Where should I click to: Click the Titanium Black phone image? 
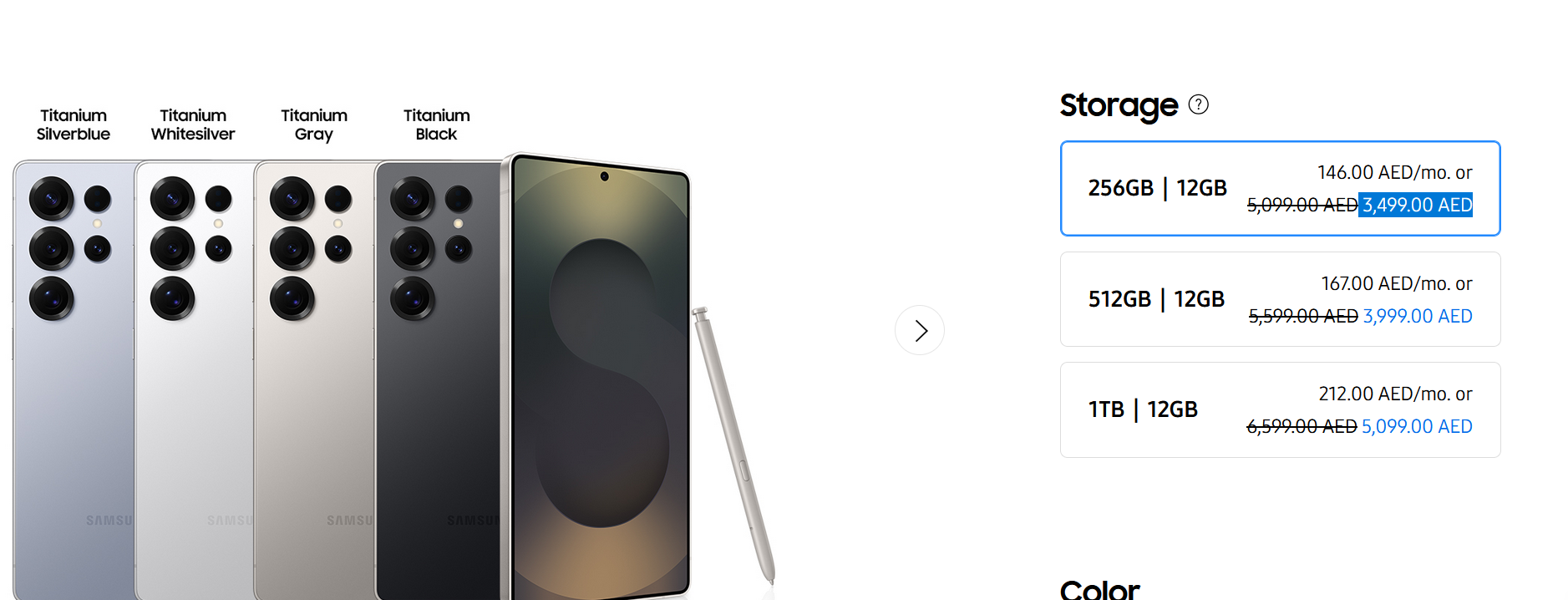pyautogui.click(x=438, y=380)
